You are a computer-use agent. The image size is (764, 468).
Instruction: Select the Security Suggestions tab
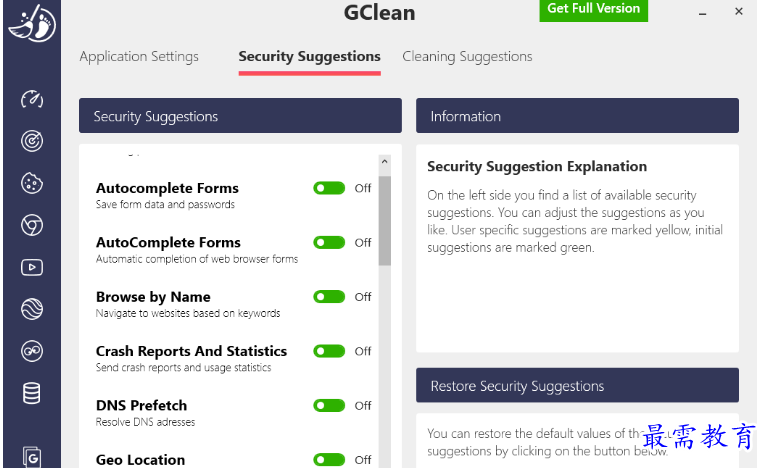coord(309,57)
